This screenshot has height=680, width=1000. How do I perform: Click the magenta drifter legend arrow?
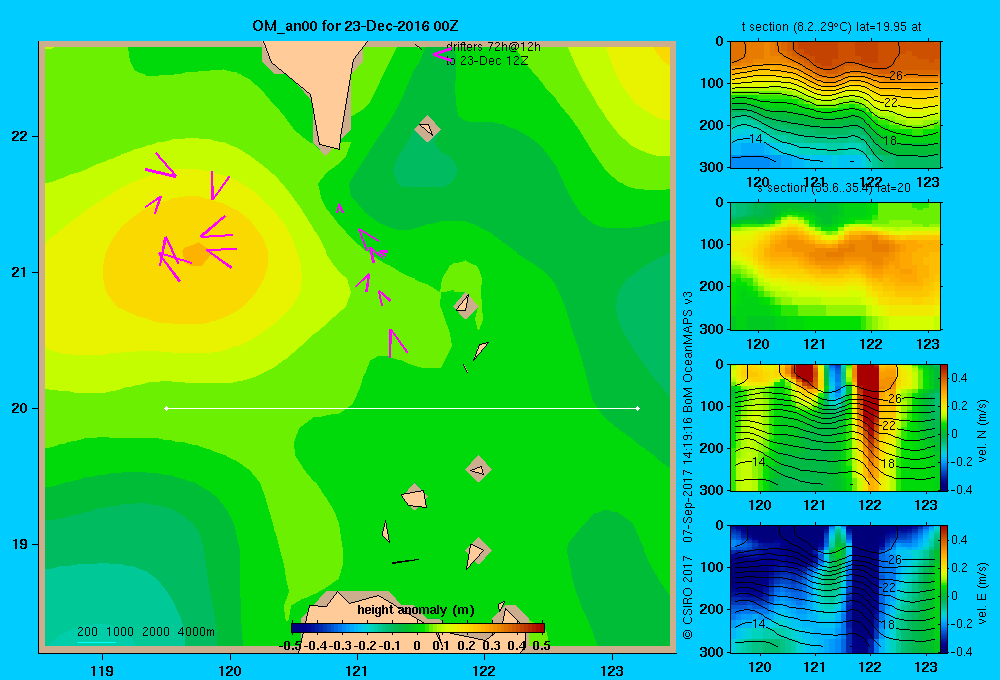tap(441, 55)
